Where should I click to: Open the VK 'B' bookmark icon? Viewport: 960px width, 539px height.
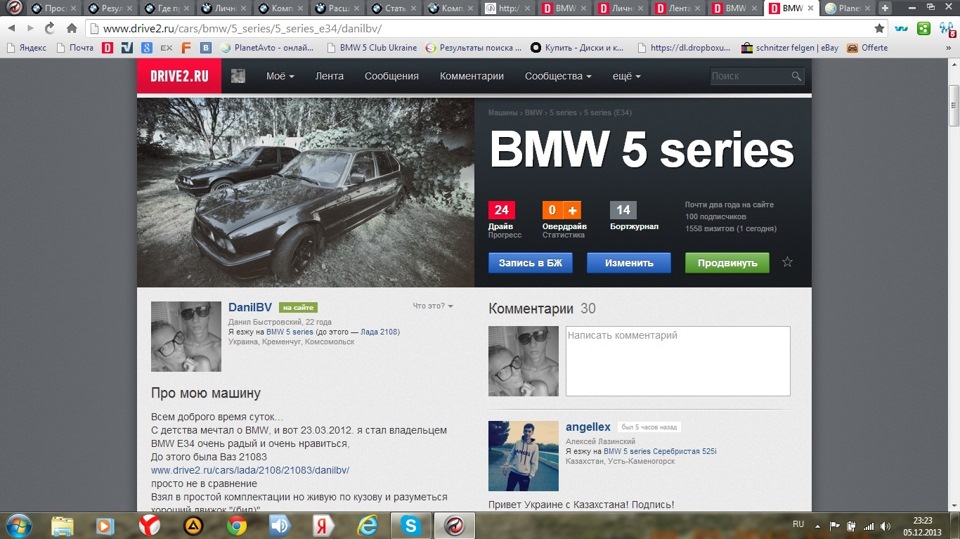coord(206,48)
